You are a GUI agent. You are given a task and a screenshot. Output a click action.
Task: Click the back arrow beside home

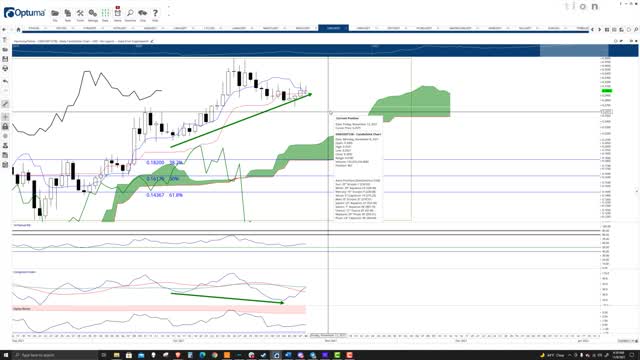pos(4,29)
